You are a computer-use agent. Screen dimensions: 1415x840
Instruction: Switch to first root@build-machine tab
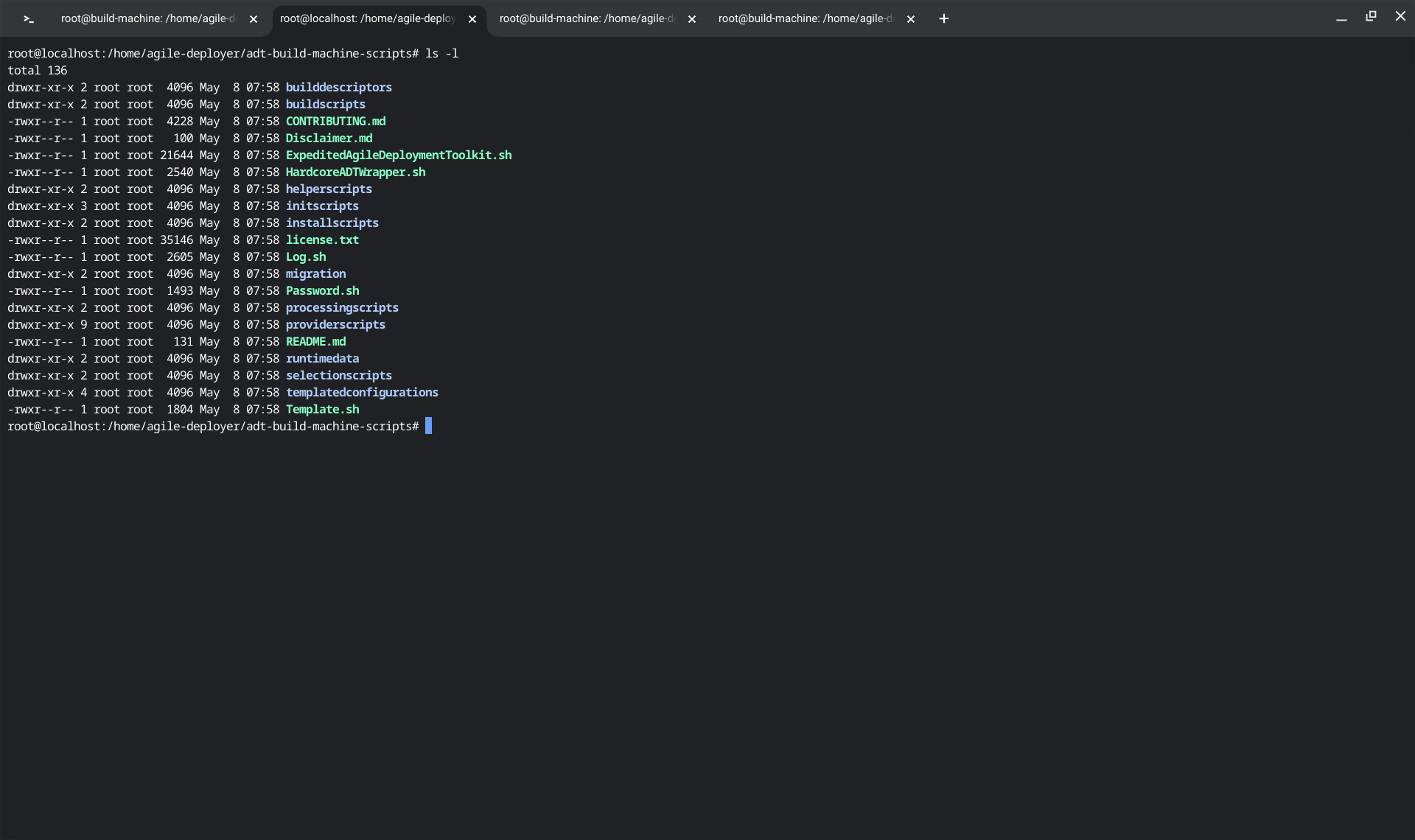(x=147, y=19)
